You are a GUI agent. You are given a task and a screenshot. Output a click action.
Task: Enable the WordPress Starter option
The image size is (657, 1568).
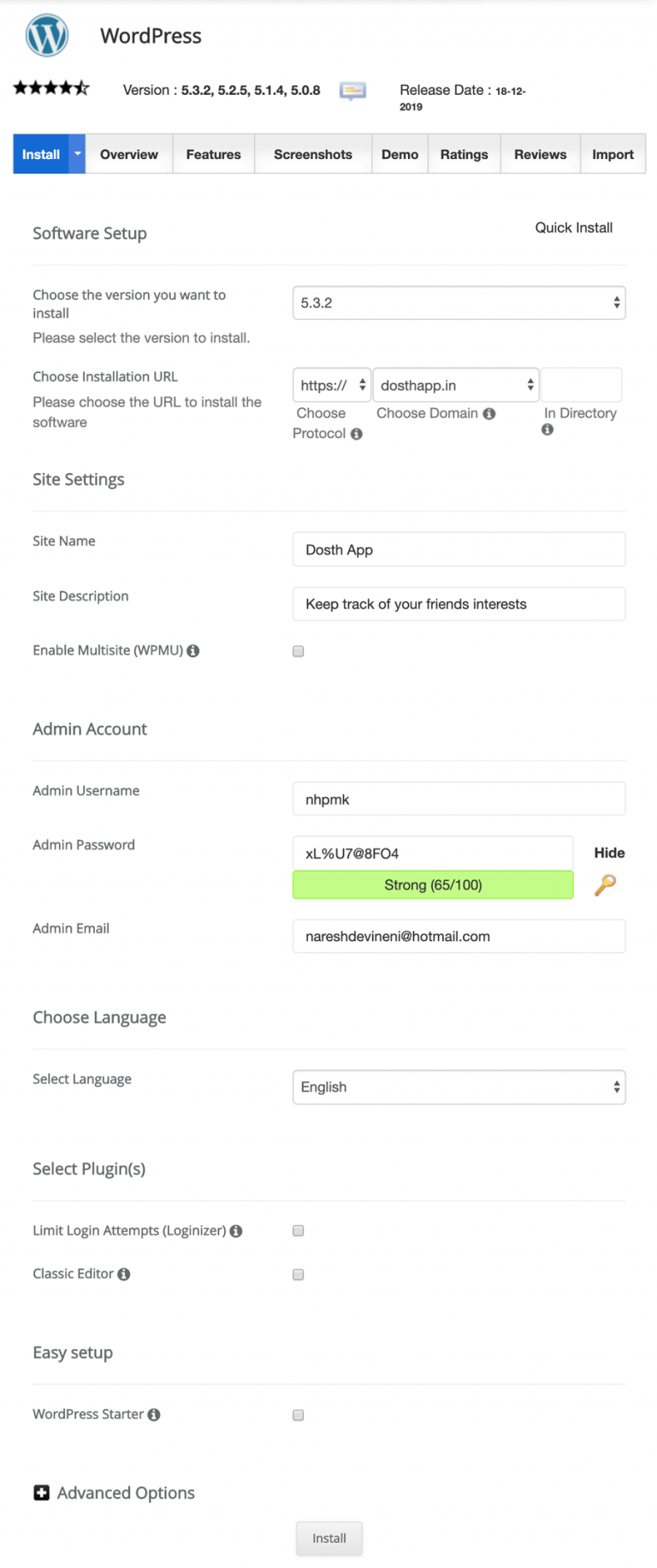tap(298, 1415)
